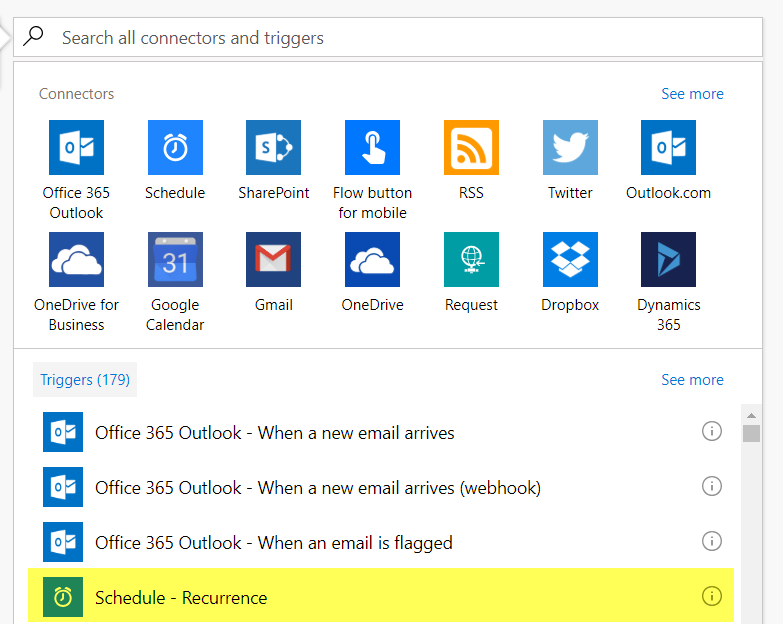Focus the Search all connectors and triggers field
The height and width of the screenshot is (624, 783).
point(388,37)
